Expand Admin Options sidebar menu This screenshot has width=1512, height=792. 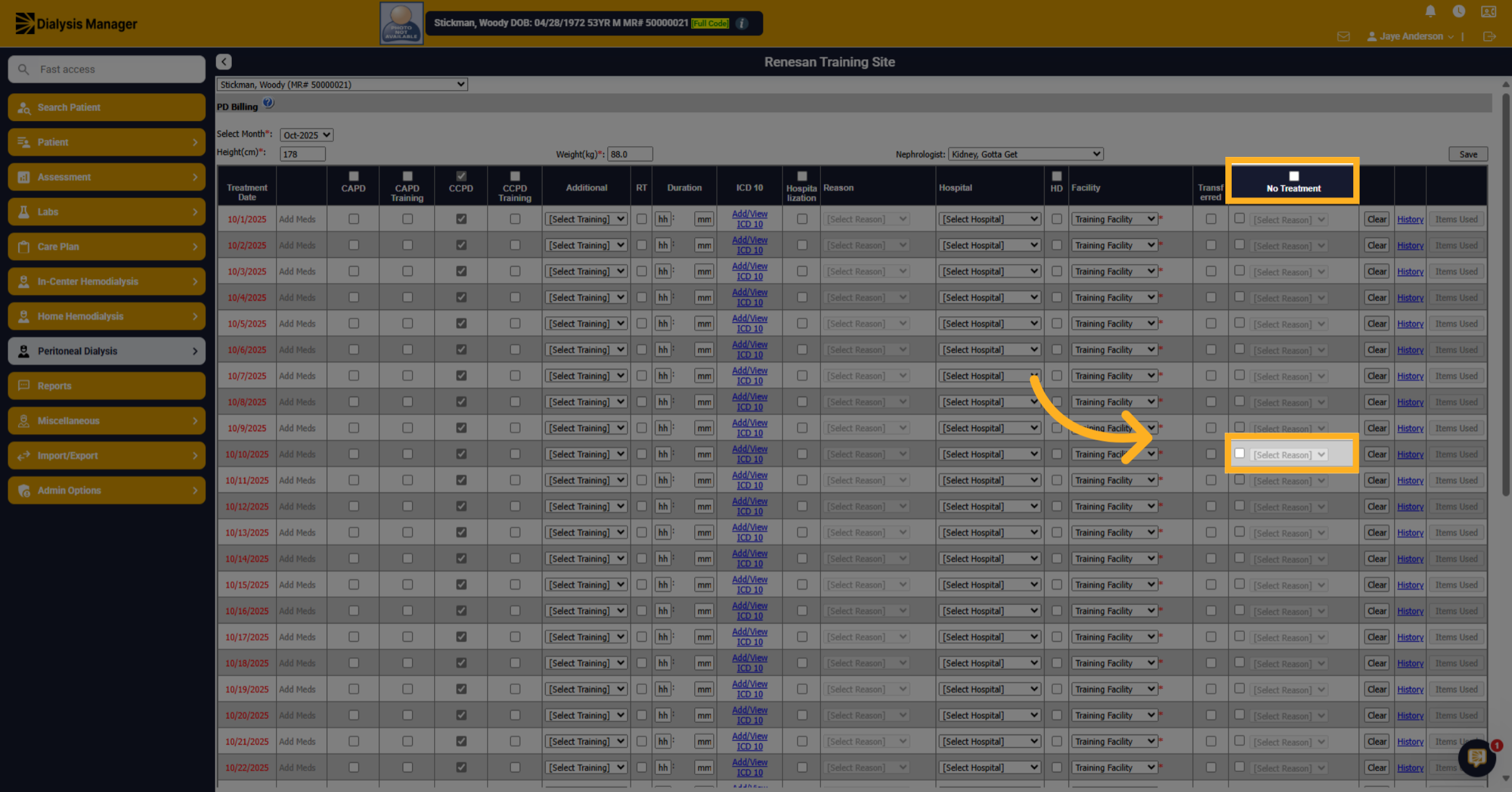tap(106, 490)
